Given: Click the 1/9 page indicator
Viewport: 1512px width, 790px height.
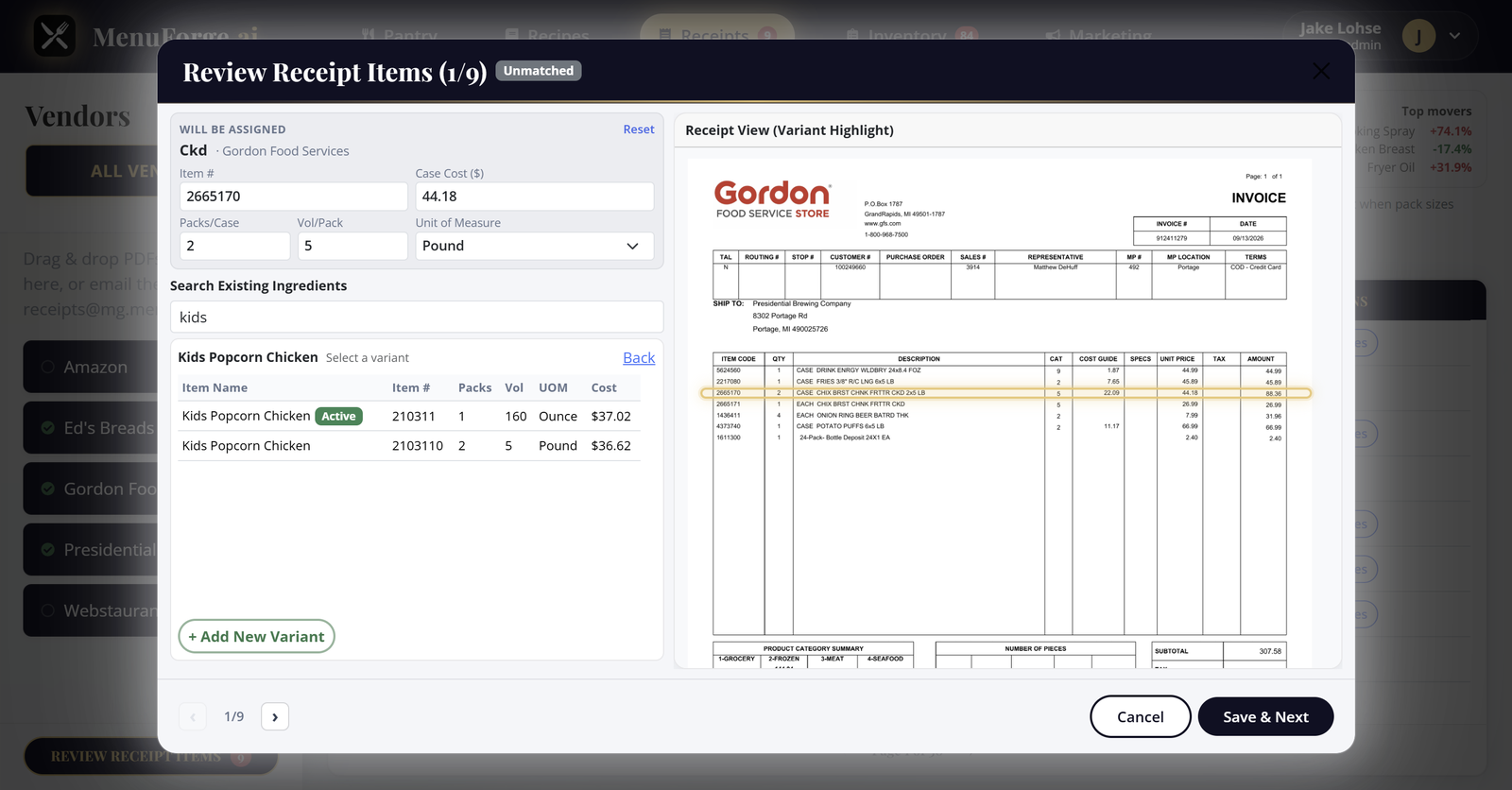Looking at the screenshot, I should point(234,716).
